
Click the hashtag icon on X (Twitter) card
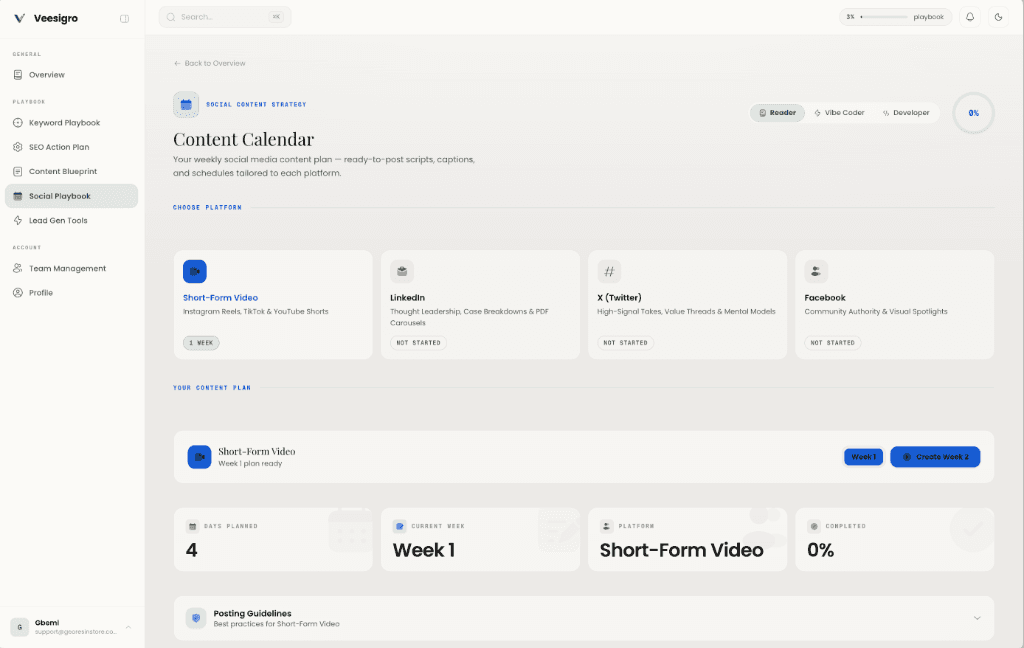[609, 271]
